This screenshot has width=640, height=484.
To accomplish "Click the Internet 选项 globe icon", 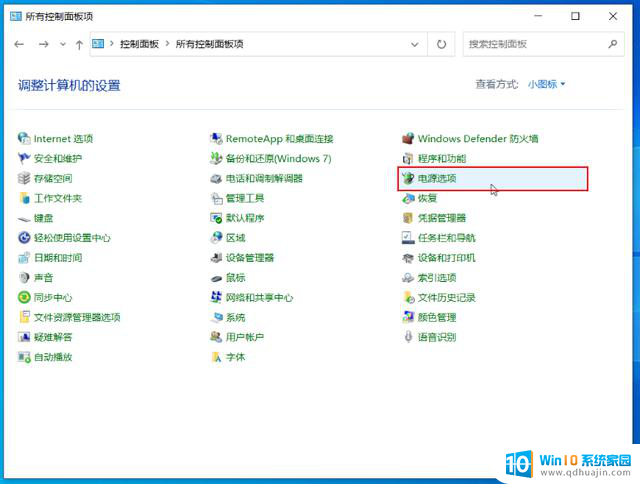I will point(24,138).
